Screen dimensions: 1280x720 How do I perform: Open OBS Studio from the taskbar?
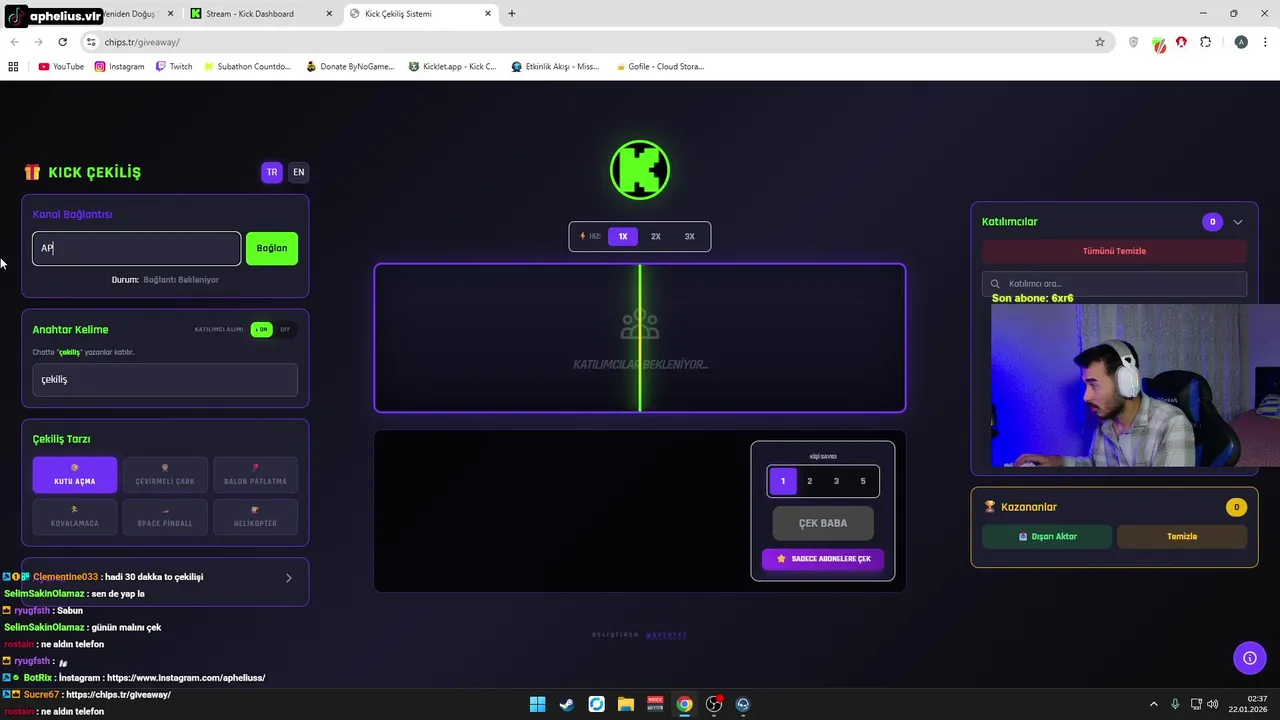[x=714, y=704]
